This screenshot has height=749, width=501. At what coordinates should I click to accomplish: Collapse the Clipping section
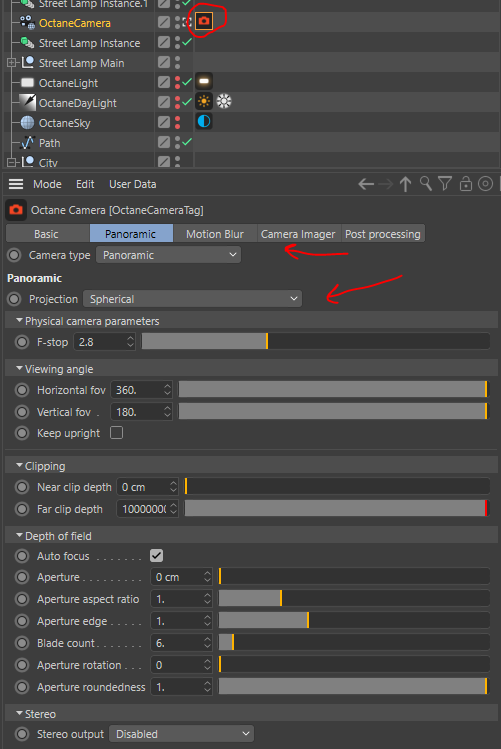(19, 465)
